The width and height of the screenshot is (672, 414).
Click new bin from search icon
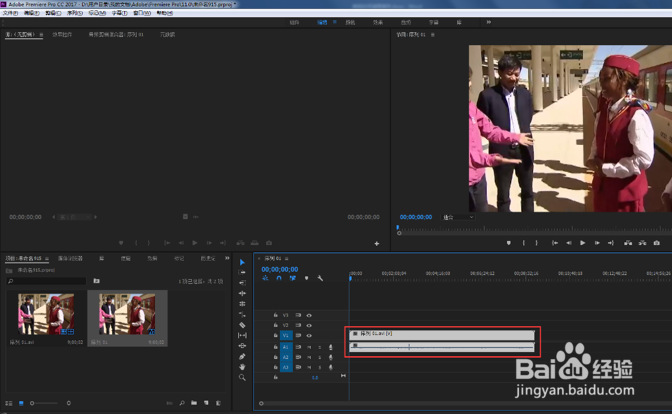click(96, 281)
